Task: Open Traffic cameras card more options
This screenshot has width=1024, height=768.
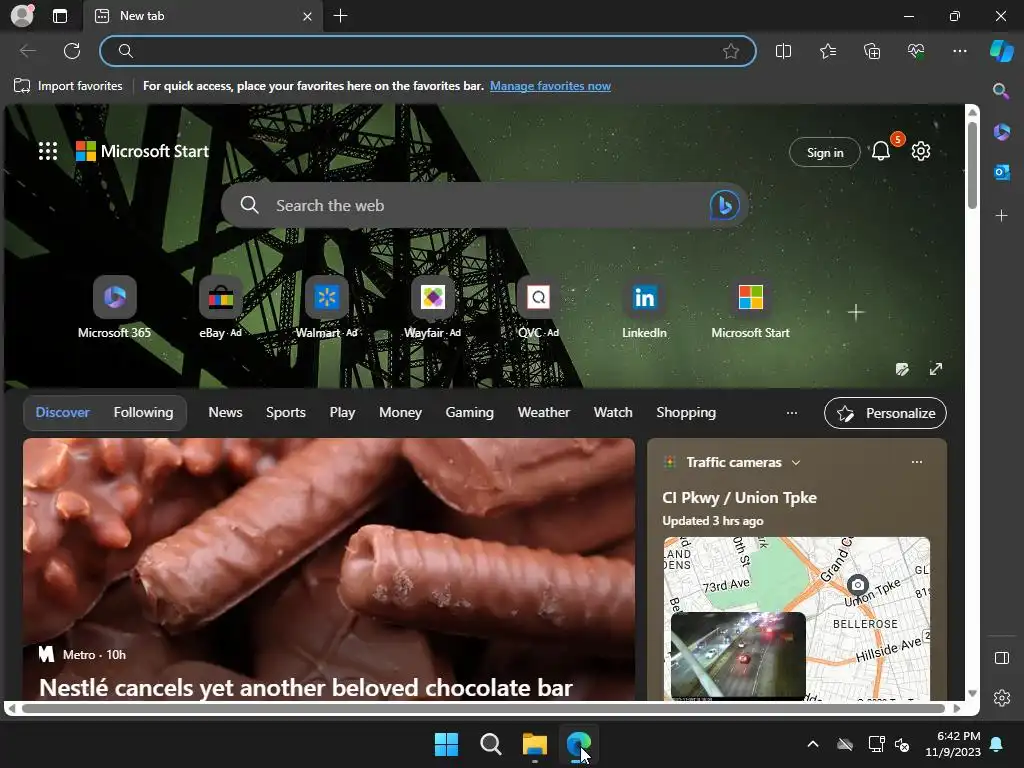Action: click(917, 462)
